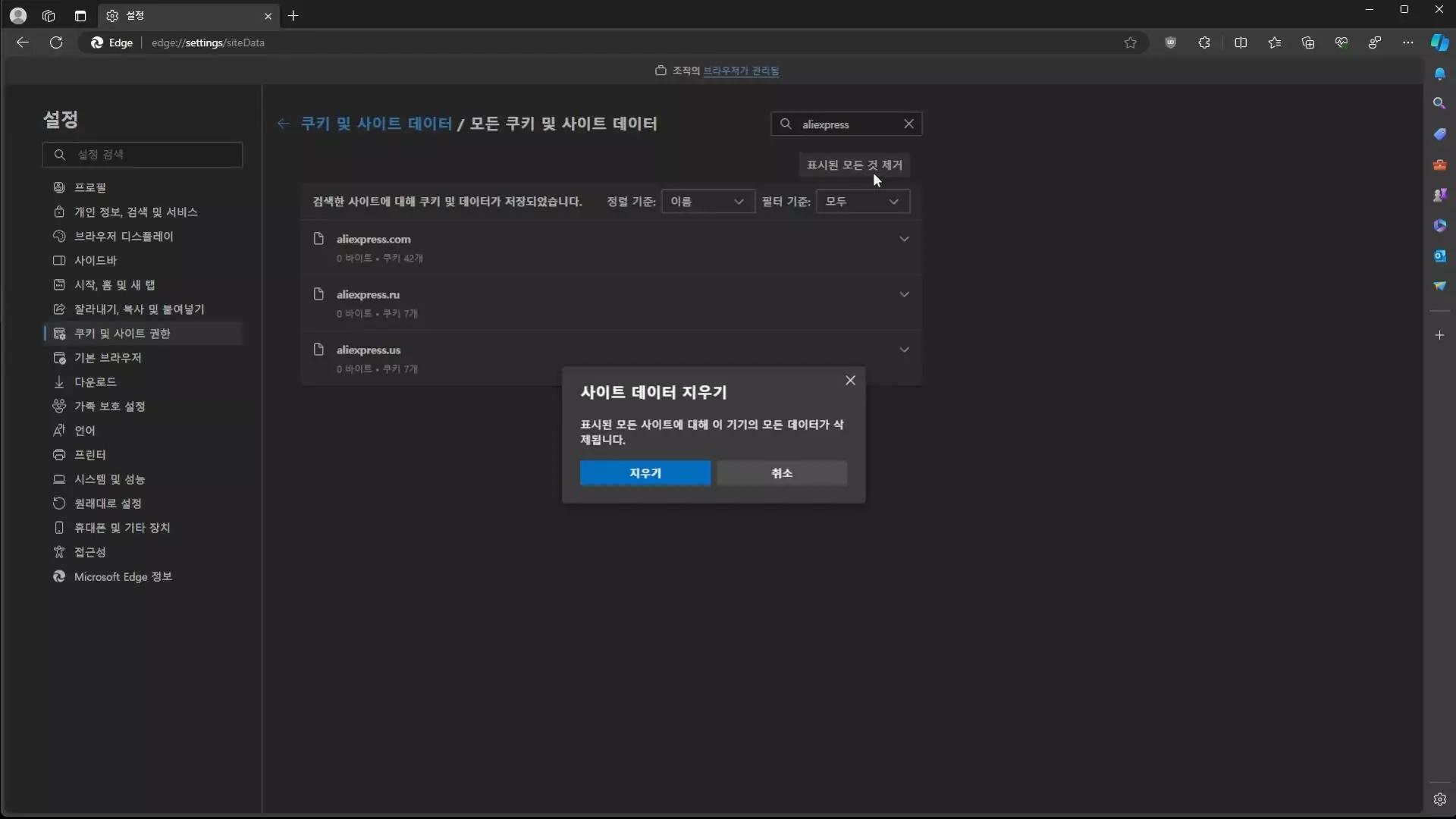The image size is (1456, 819).
Task: Add current page to favorites
Action: click(1131, 42)
